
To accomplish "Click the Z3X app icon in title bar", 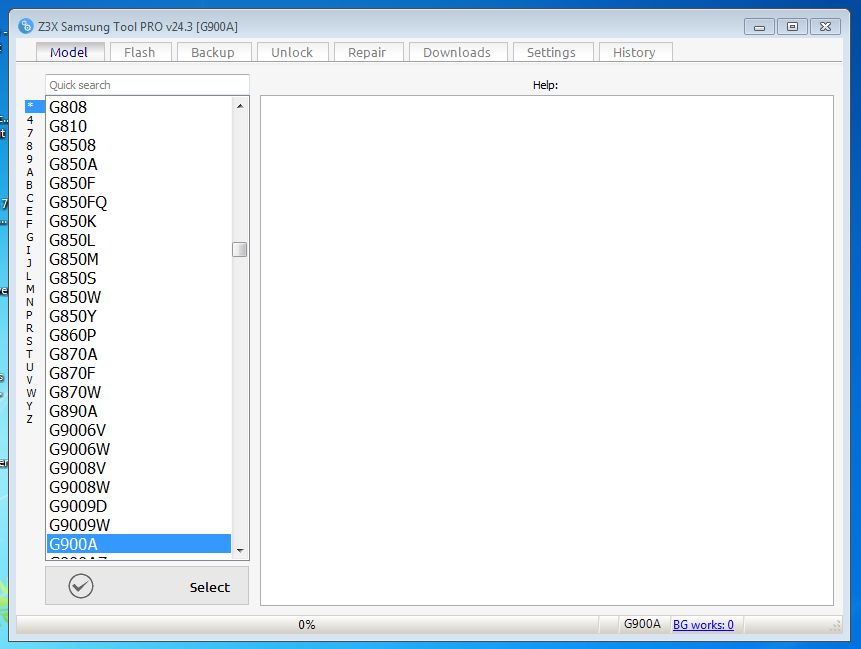I will [25, 26].
